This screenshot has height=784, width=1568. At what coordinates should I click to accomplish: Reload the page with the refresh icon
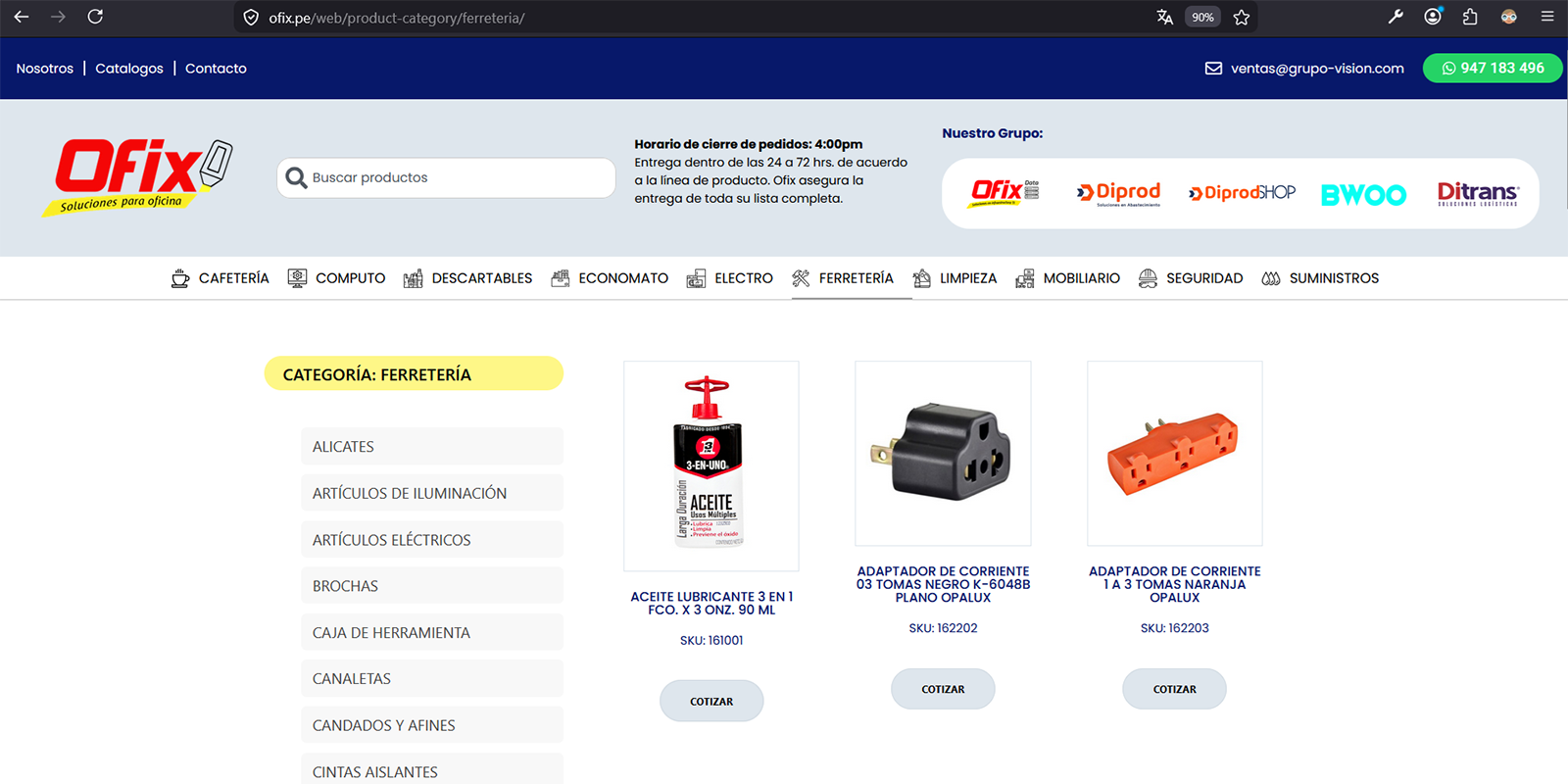(95, 17)
